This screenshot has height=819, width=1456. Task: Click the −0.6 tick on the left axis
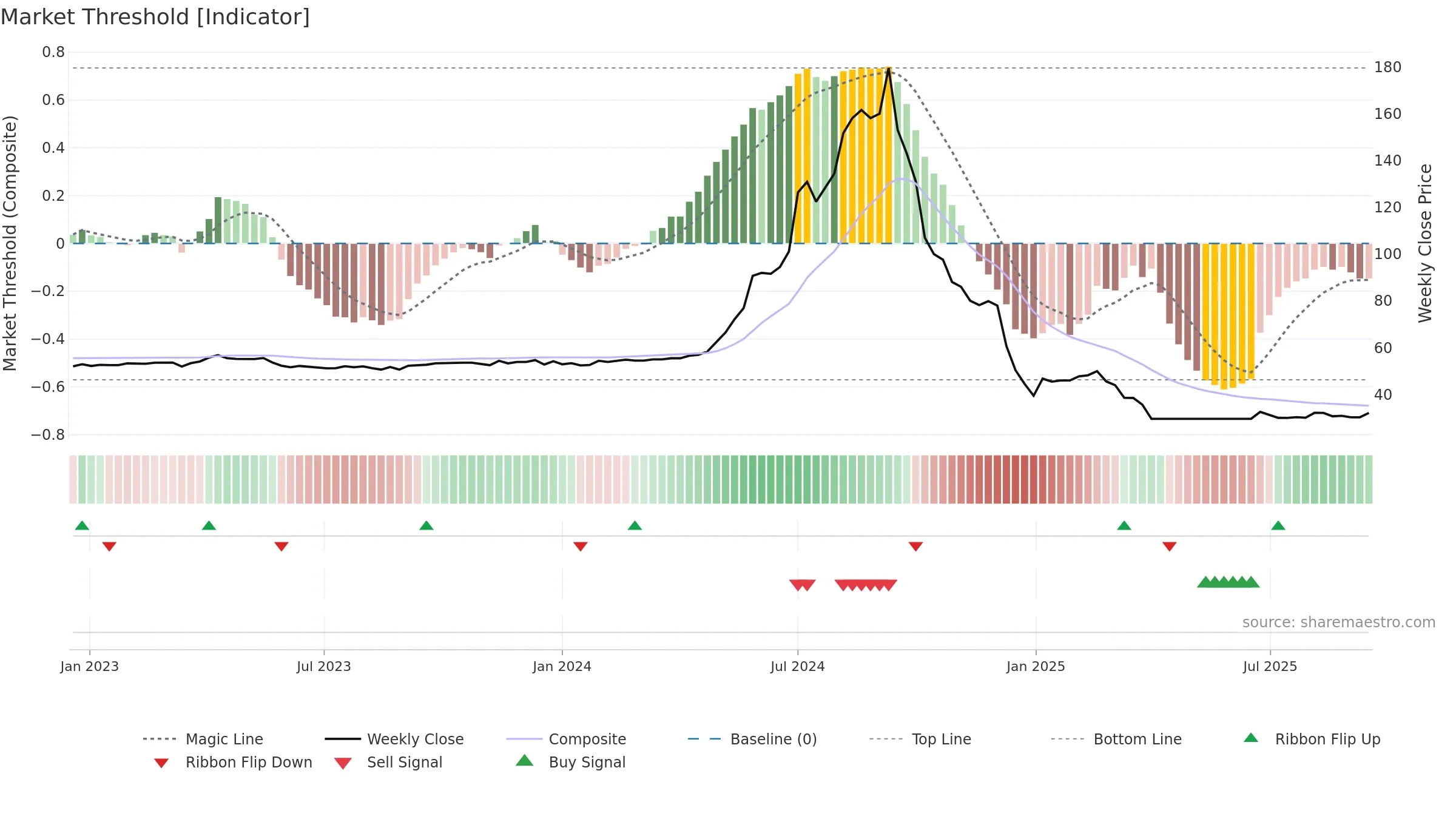click(48, 386)
